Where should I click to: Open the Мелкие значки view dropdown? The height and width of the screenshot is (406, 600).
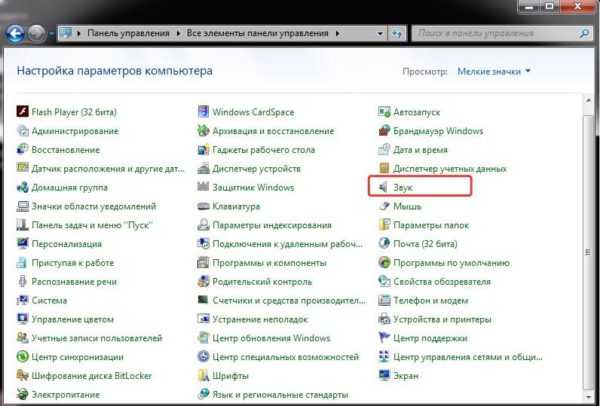pyautogui.click(x=494, y=71)
